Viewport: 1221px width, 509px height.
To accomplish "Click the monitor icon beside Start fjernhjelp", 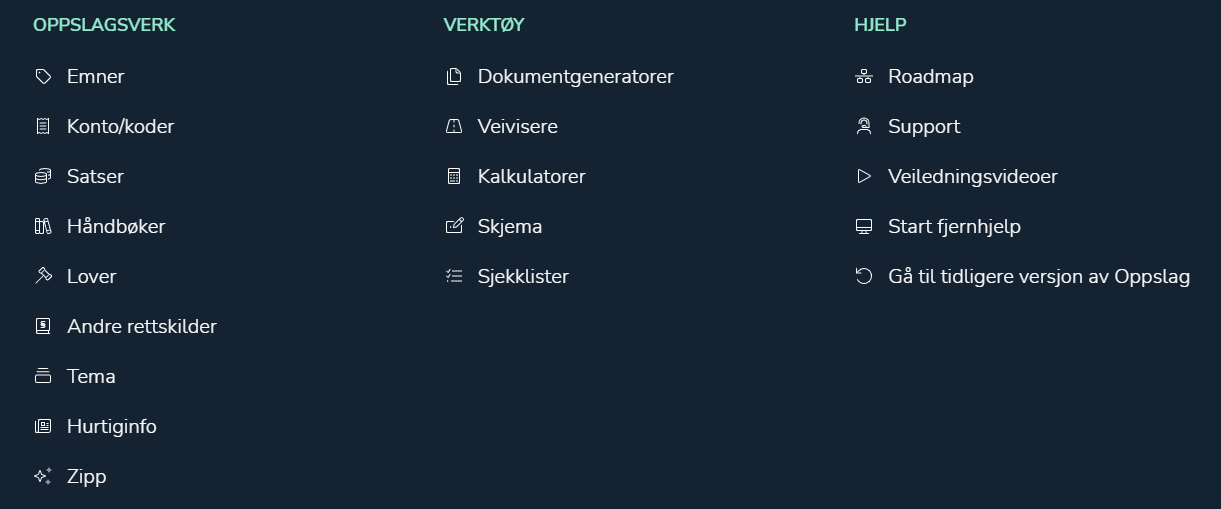I will tap(864, 226).
